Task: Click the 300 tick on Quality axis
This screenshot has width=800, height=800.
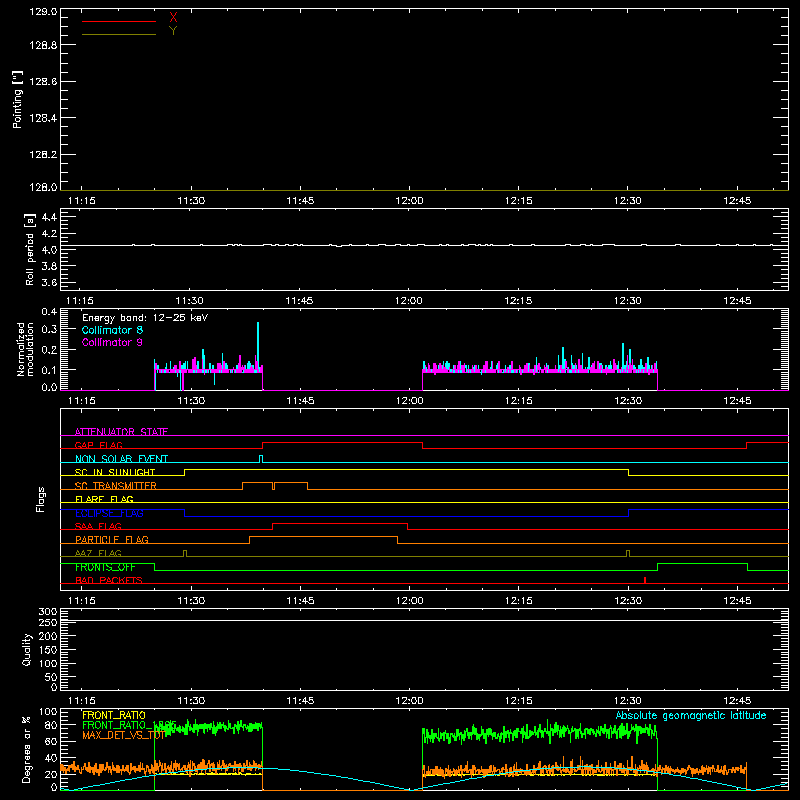Action: pyautogui.click(x=48, y=612)
